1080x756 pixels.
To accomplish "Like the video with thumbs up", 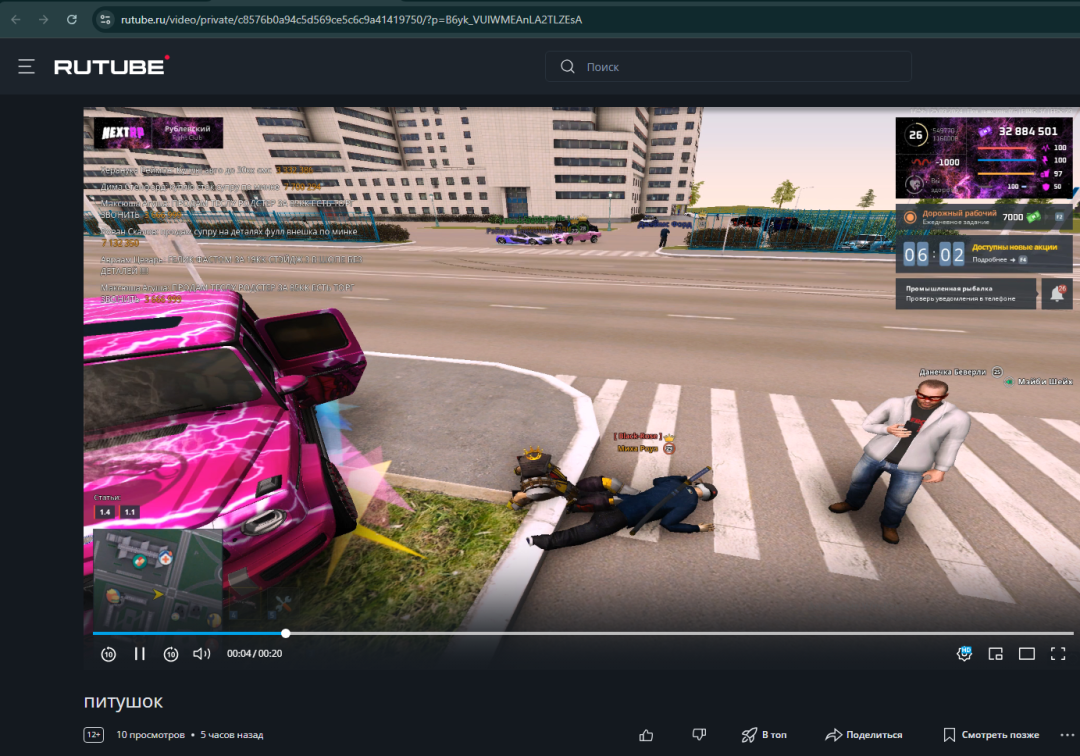I will click(646, 735).
